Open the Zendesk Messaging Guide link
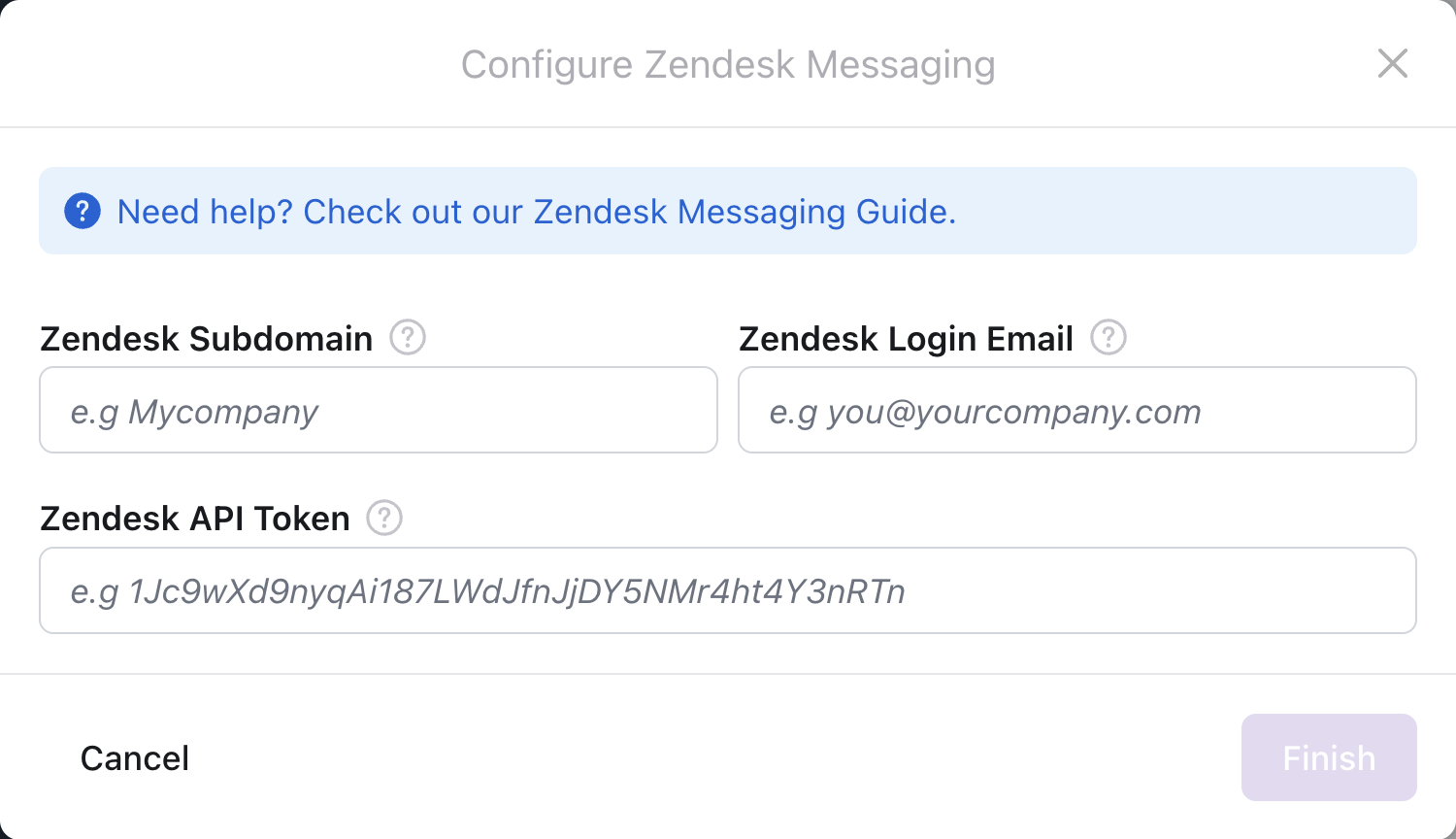 tap(745, 212)
